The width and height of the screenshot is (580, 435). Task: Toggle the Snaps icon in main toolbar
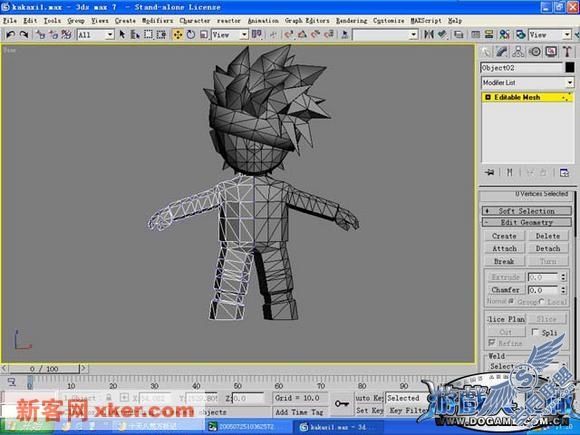pos(289,35)
